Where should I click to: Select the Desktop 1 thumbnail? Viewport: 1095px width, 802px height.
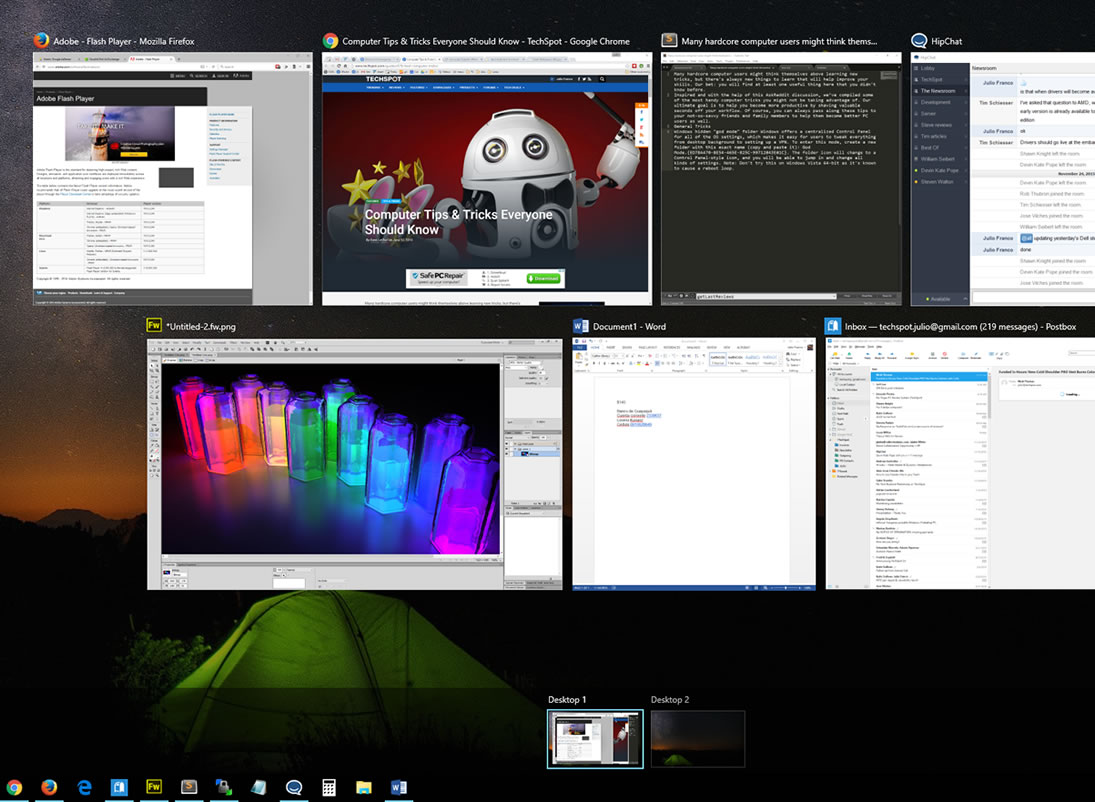(595, 739)
